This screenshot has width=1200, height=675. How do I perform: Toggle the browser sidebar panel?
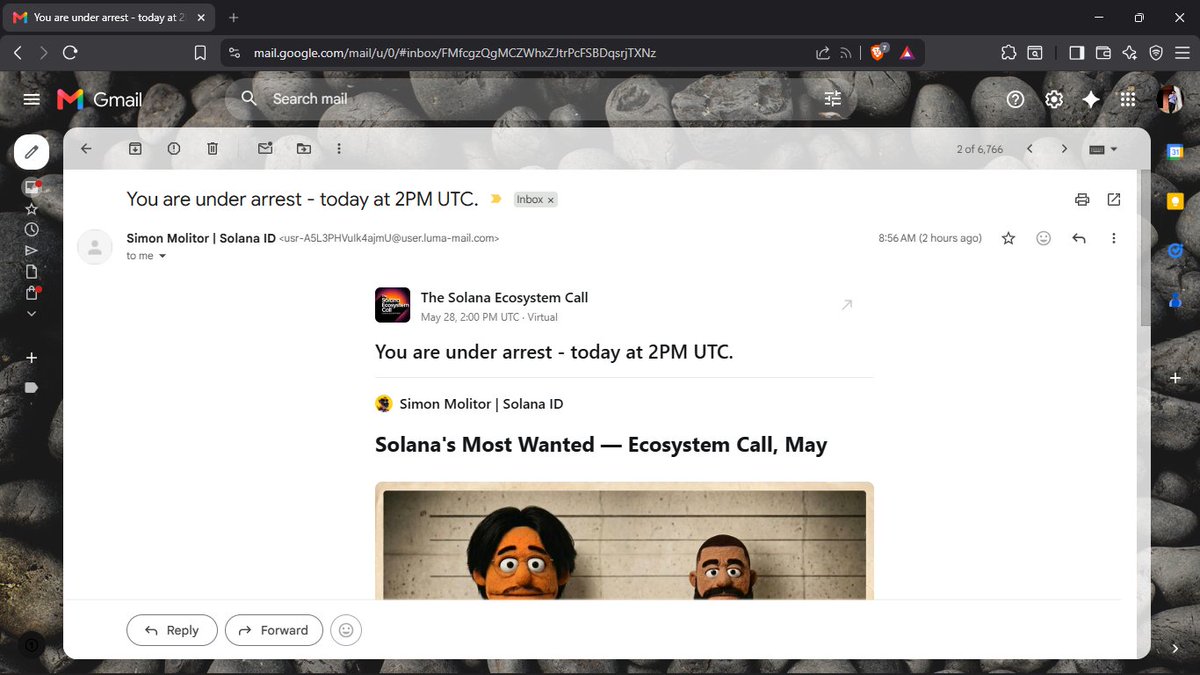[1077, 53]
